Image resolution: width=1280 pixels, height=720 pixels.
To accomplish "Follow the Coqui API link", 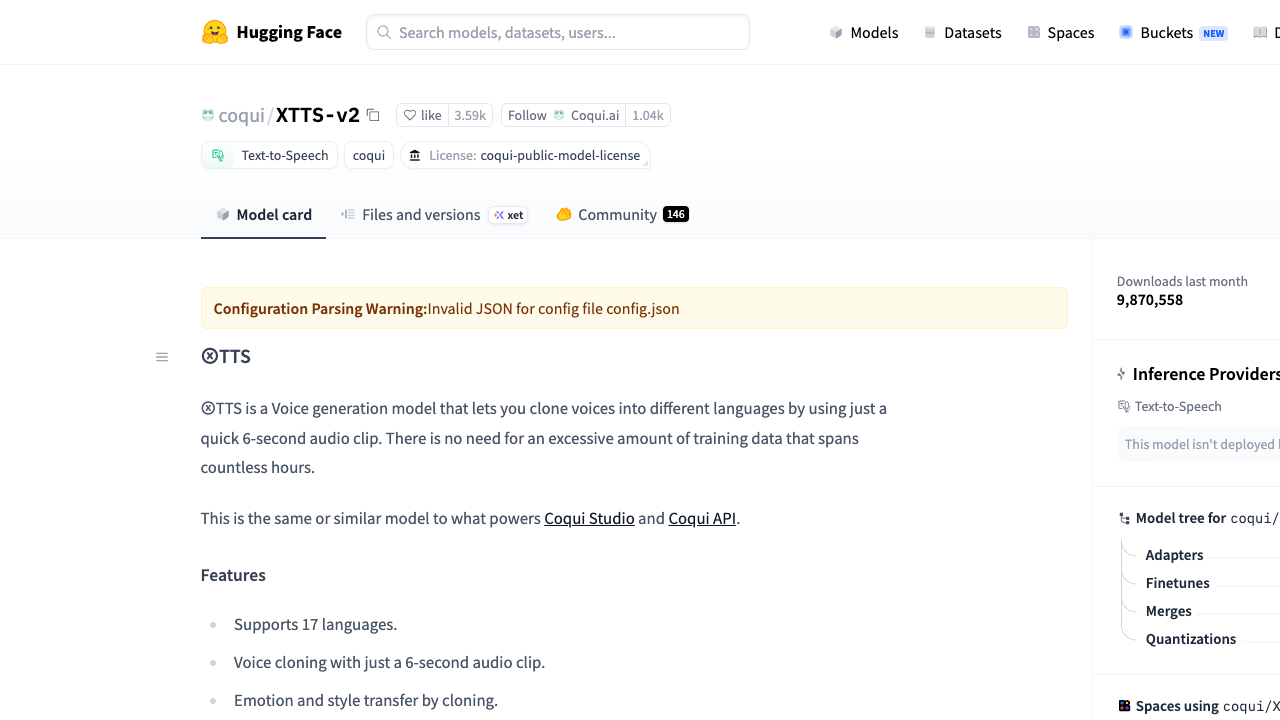I will [x=702, y=518].
